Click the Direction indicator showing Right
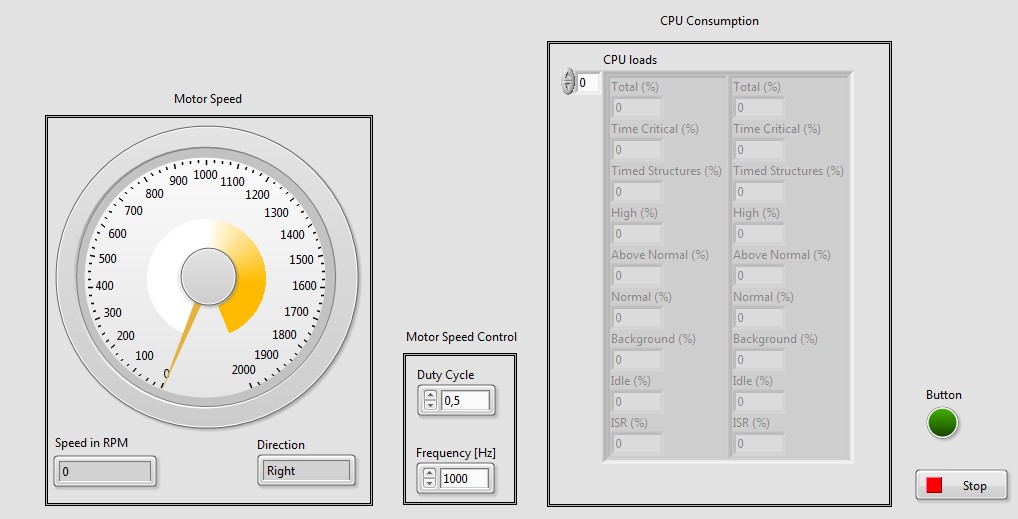 point(305,471)
